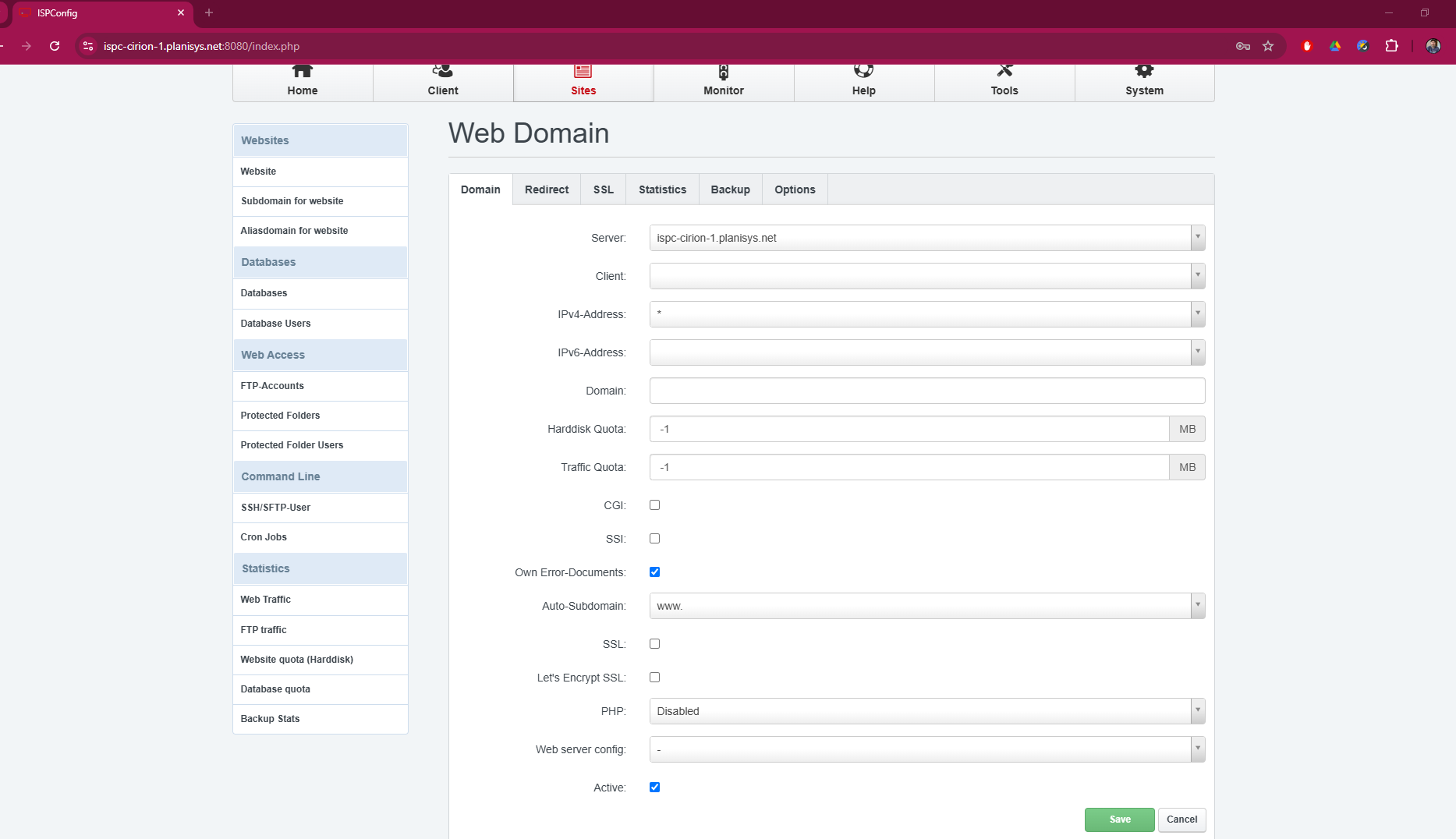Open the Server dropdown
Viewport: 1456px width, 839px height.
(927, 238)
